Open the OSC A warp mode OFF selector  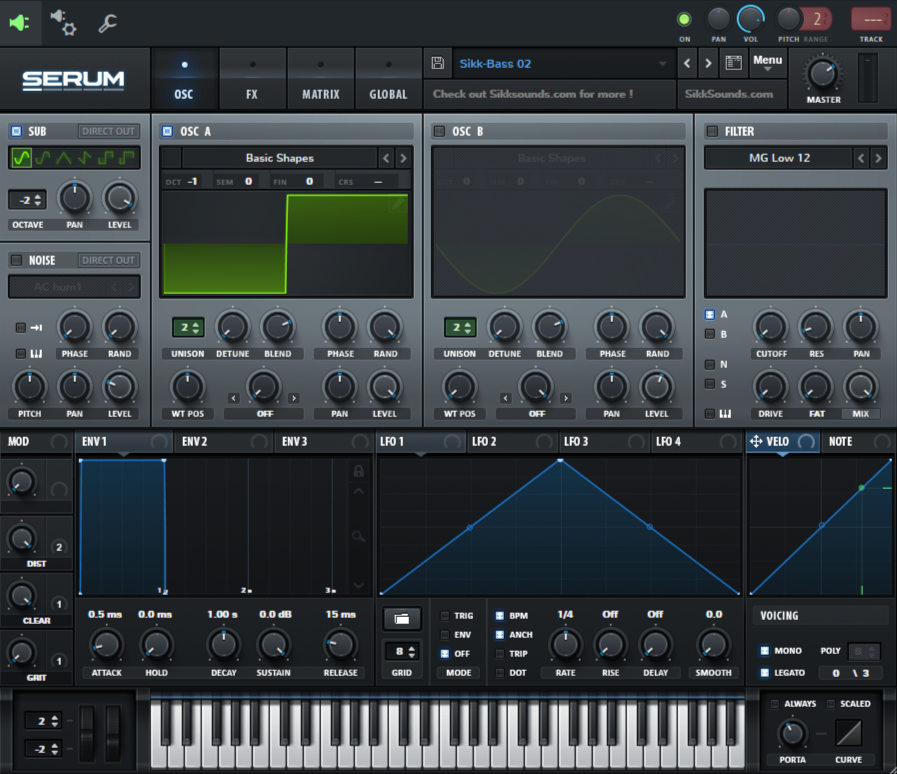tap(264, 414)
